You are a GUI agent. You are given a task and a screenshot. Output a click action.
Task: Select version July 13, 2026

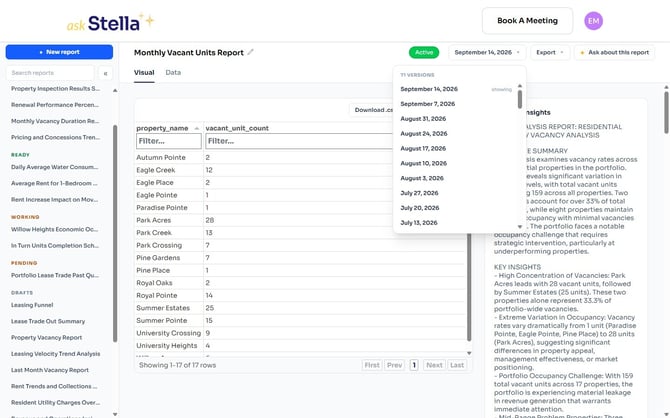click(x=455, y=223)
